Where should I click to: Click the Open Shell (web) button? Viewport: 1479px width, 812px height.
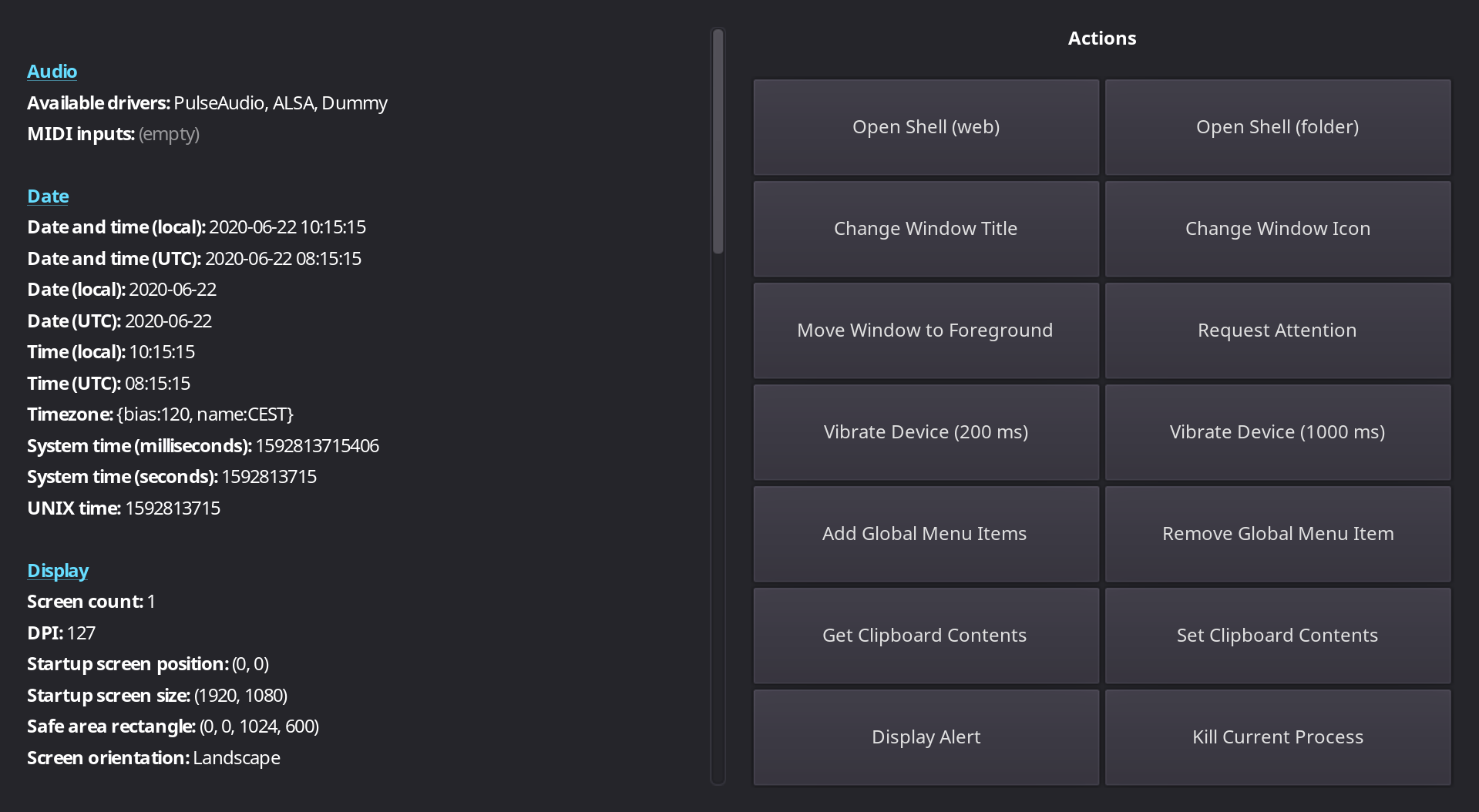point(926,127)
